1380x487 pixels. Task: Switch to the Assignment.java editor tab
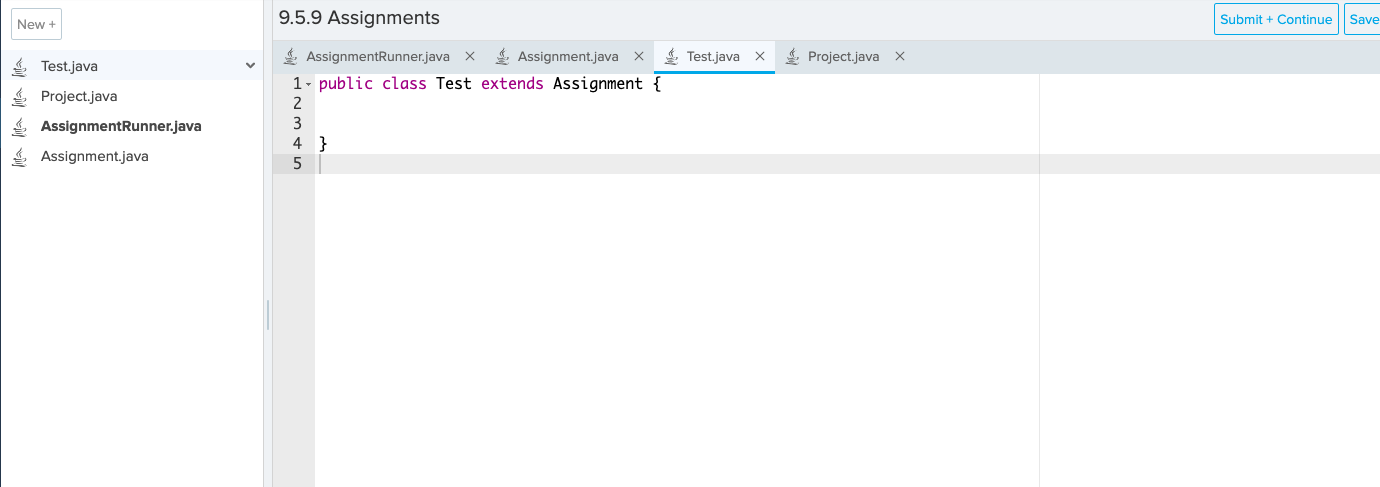pyautogui.click(x=568, y=56)
